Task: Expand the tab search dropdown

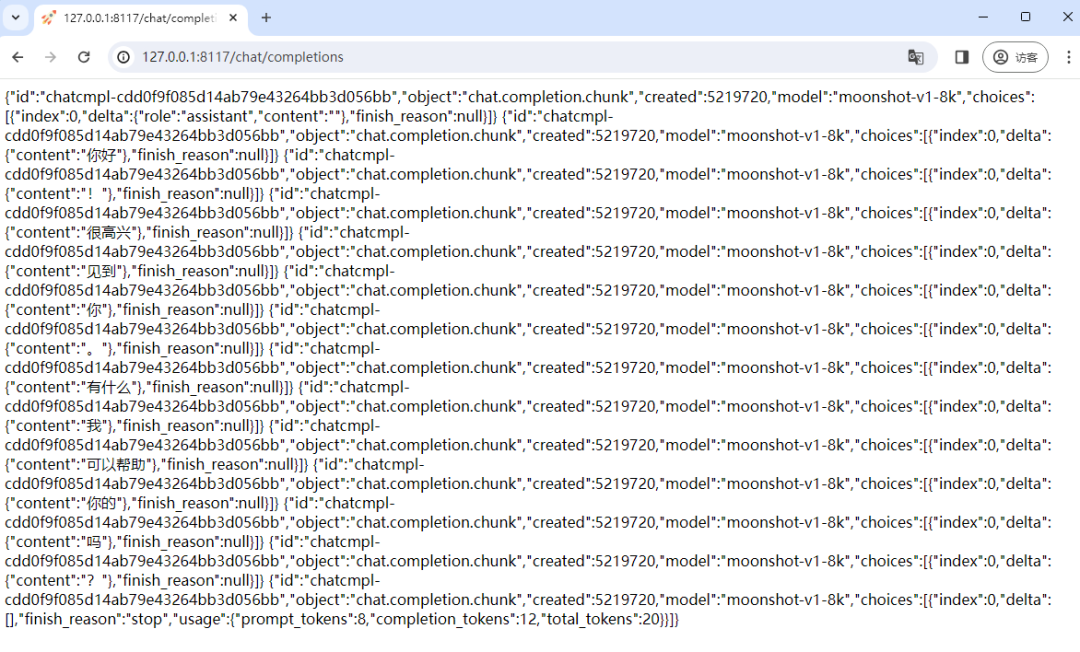Action: click(15, 18)
